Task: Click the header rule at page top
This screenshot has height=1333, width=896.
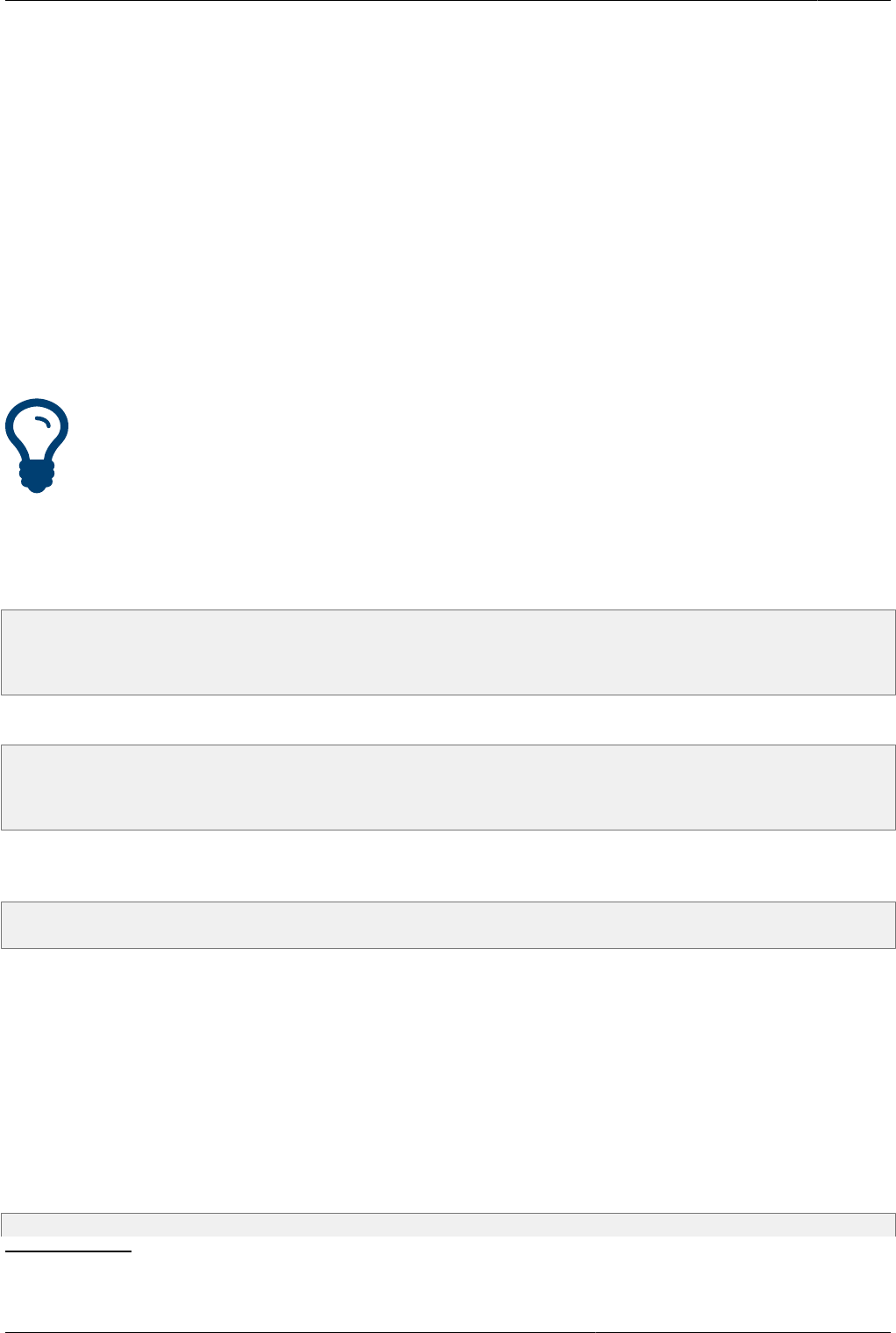Action: 448,1
